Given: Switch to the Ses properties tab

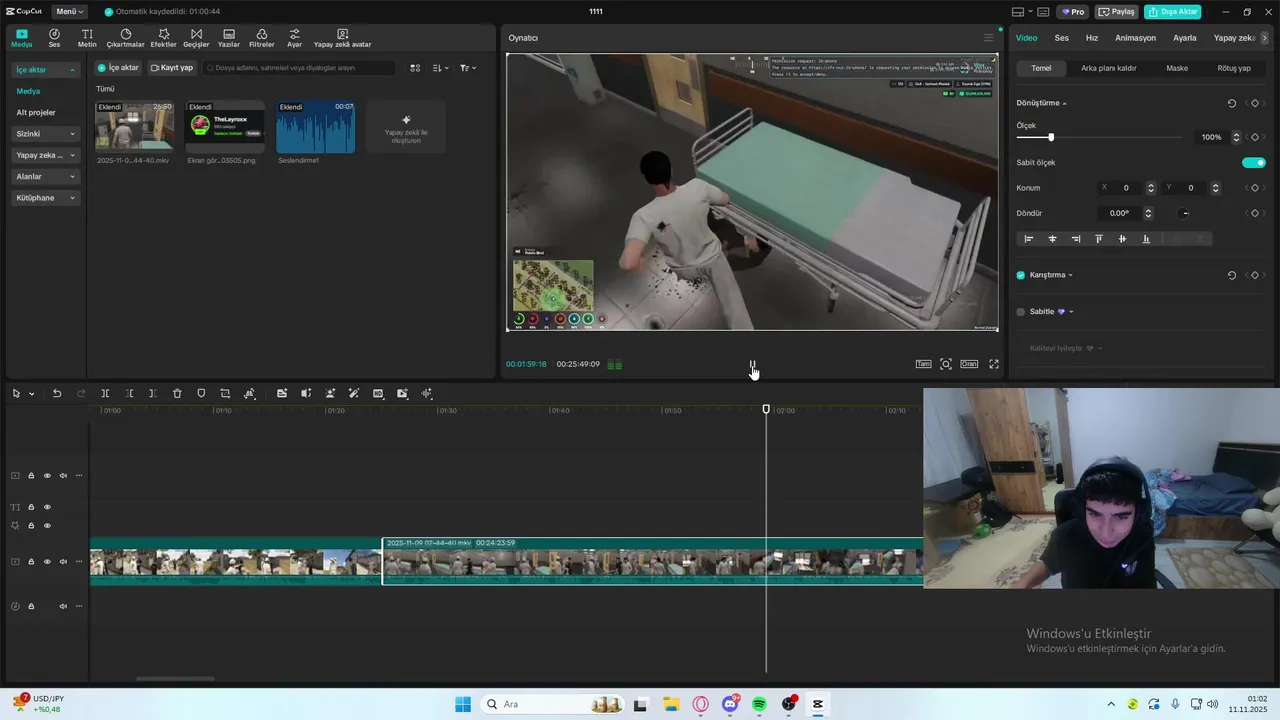Looking at the screenshot, I should [1061, 38].
